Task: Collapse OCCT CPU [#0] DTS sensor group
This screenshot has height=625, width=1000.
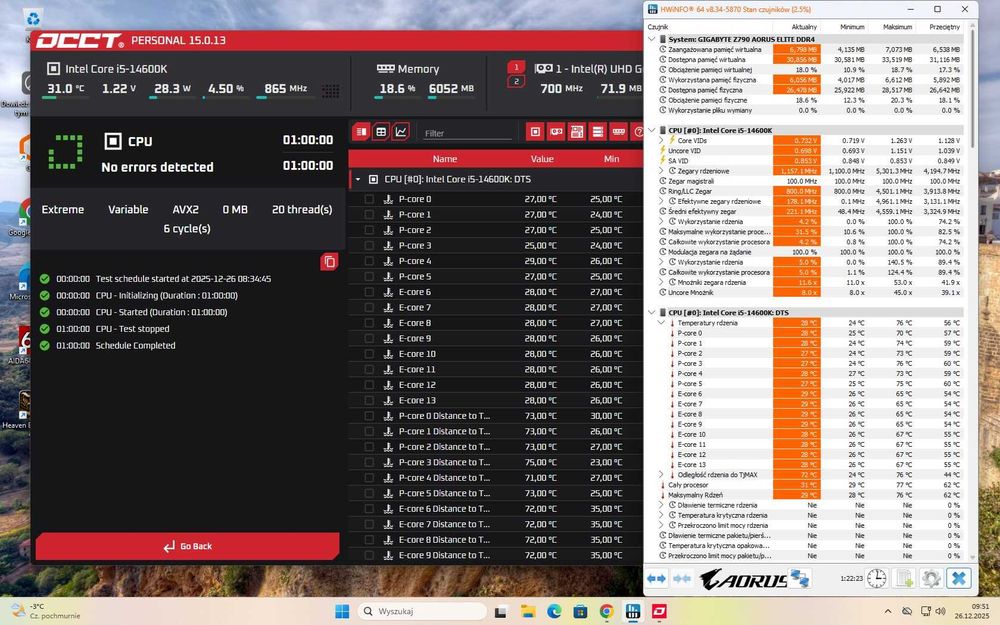Action: pos(358,179)
